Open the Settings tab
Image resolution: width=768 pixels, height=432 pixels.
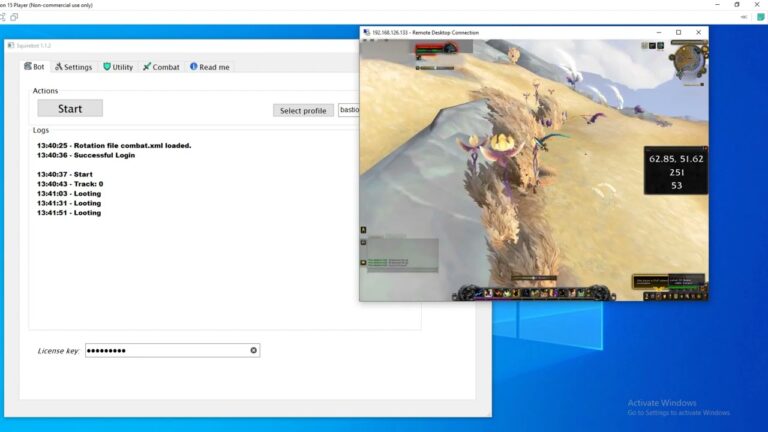click(x=73, y=67)
